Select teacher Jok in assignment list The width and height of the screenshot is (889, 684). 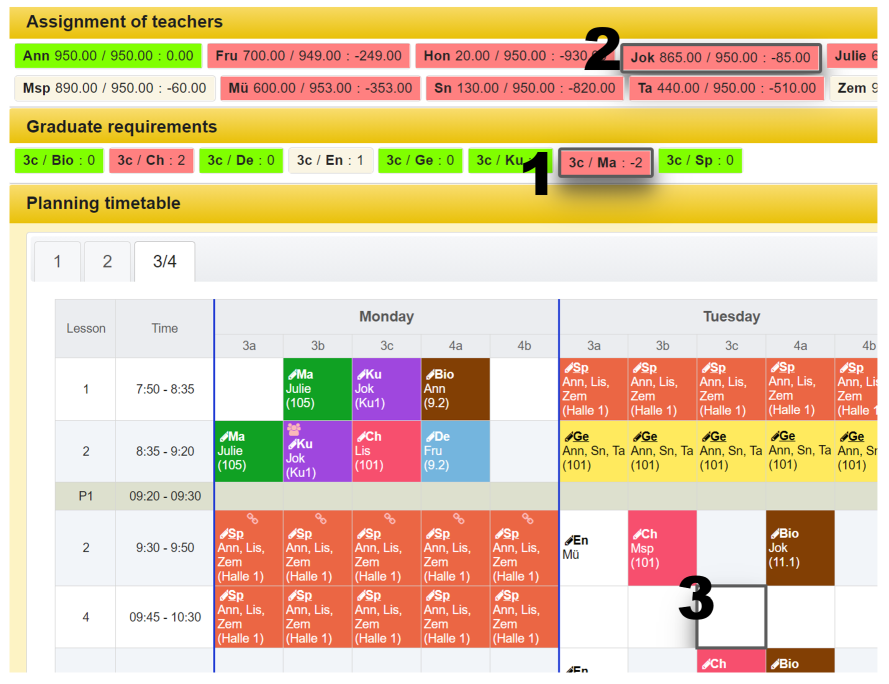tap(720, 58)
